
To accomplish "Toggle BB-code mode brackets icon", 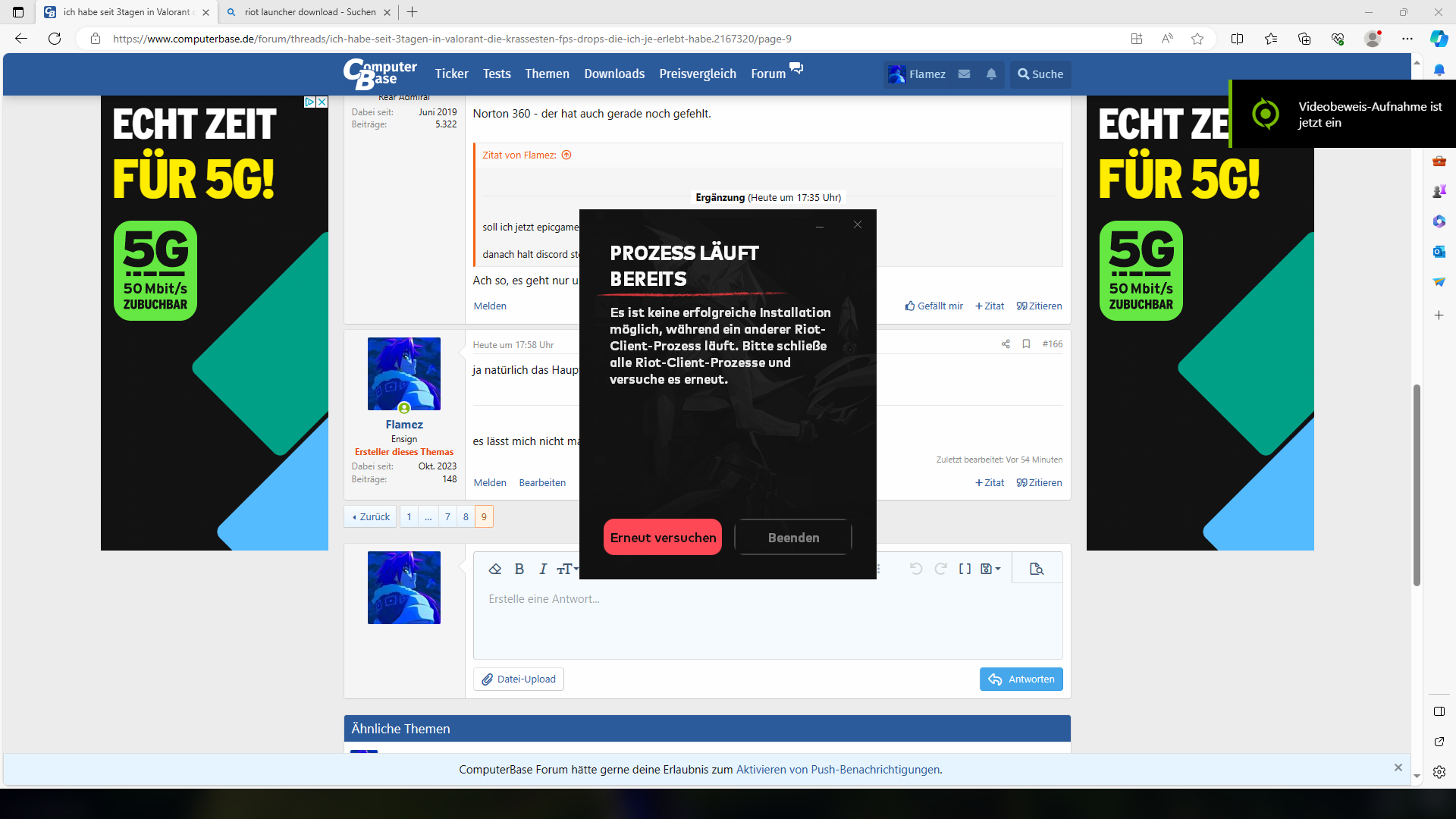I will pos(965,569).
